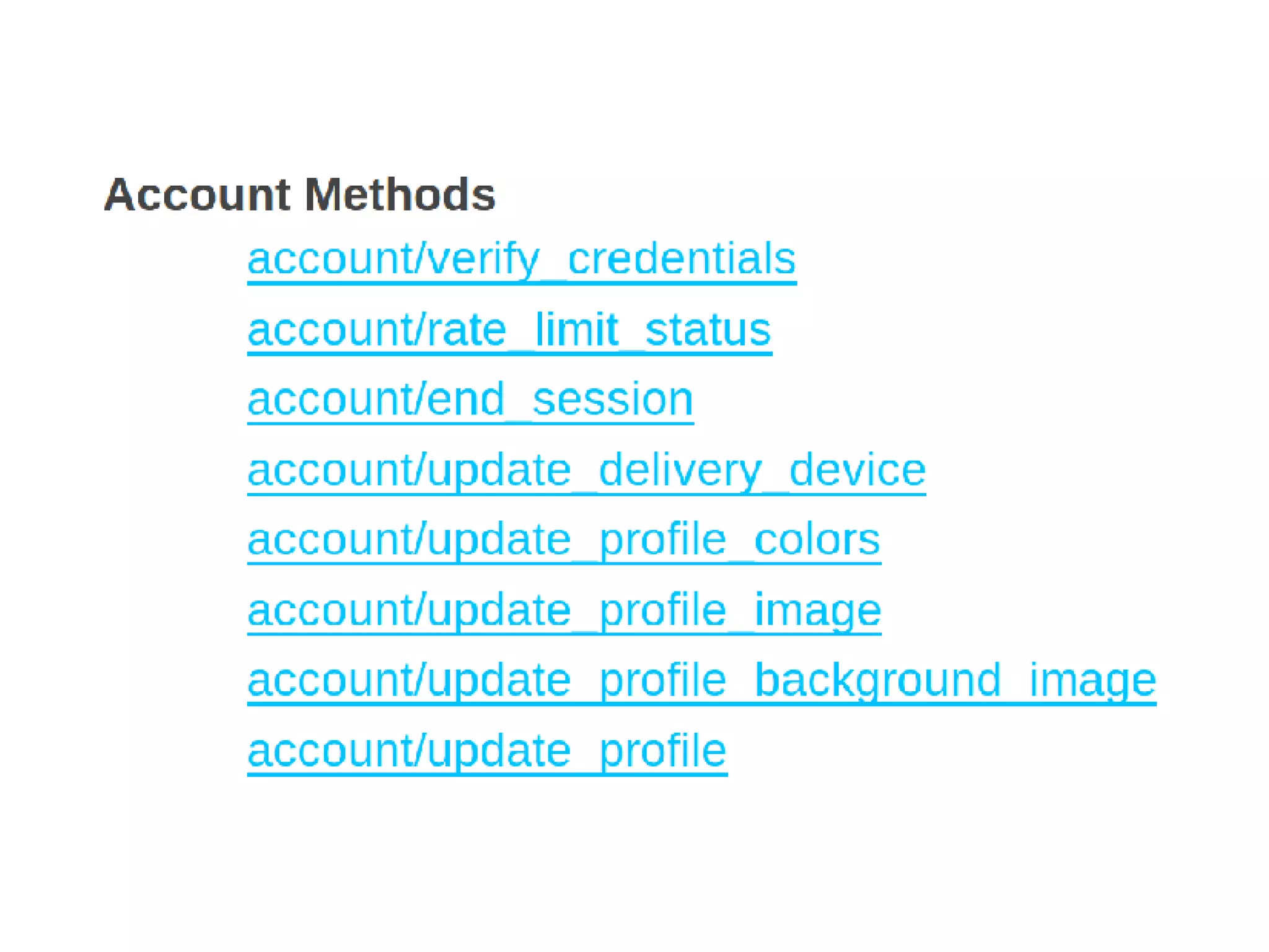Viewport: 1269px width, 952px height.
Task: Select the account/update_profile_colors link
Action: click(564, 541)
